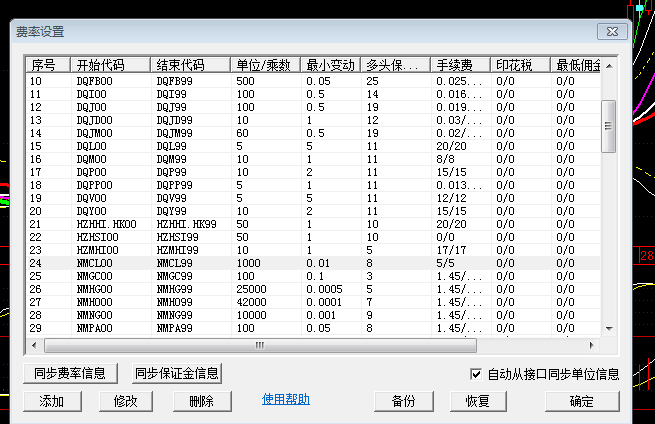655x424 pixels.
Task: Click the 手续费 column header
Action: point(460,65)
